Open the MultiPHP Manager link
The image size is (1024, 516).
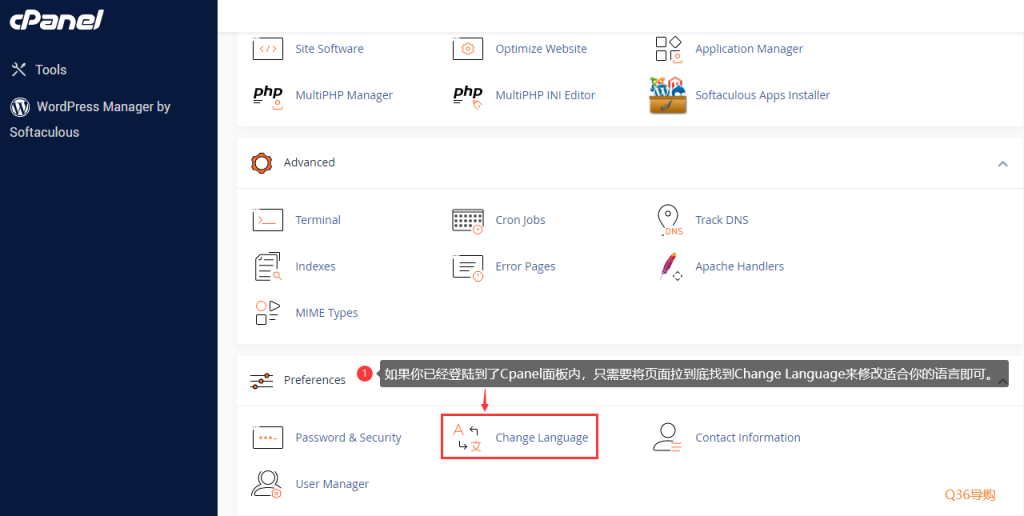344,95
